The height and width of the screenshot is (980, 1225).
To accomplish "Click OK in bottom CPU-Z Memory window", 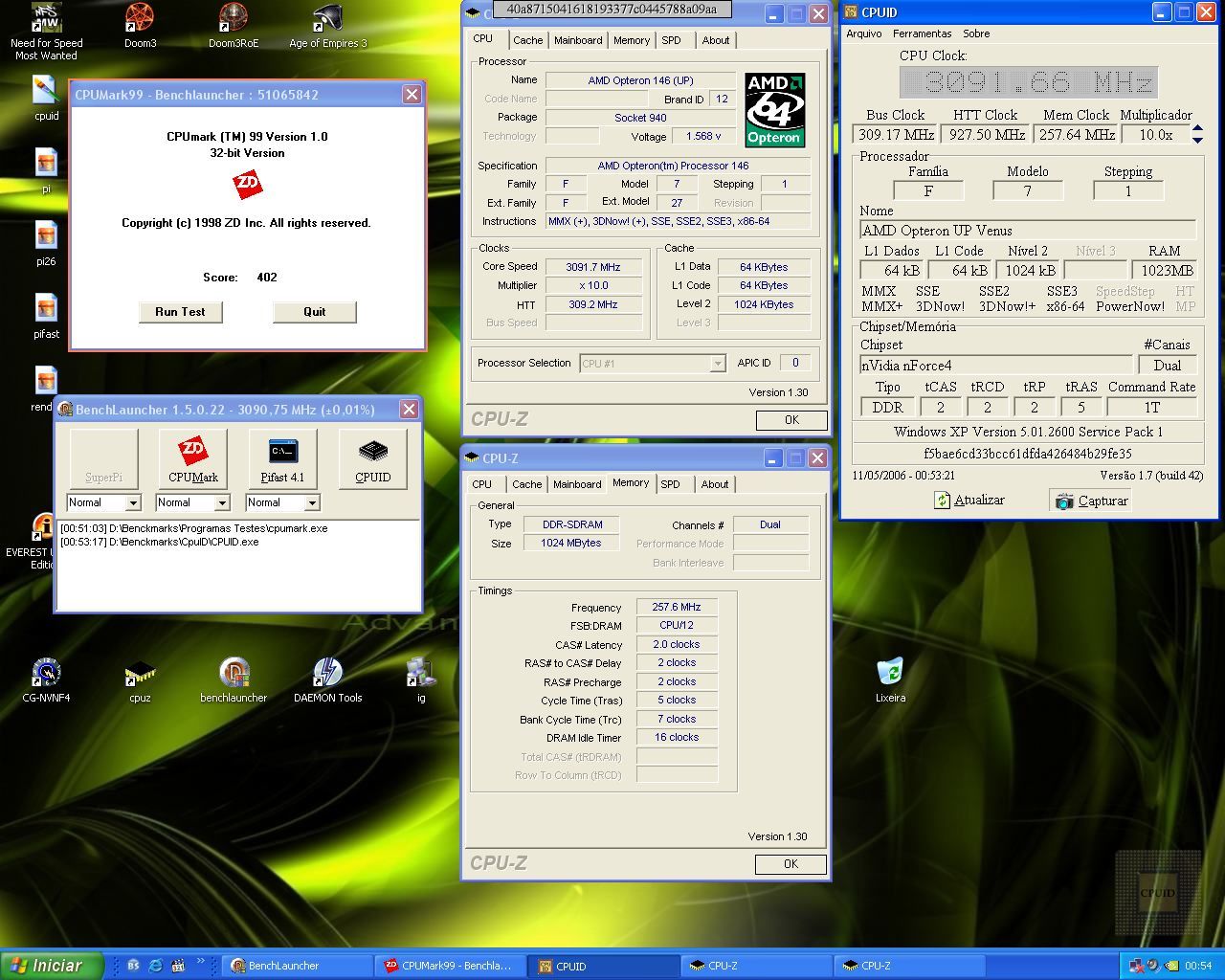I will (x=791, y=864).
